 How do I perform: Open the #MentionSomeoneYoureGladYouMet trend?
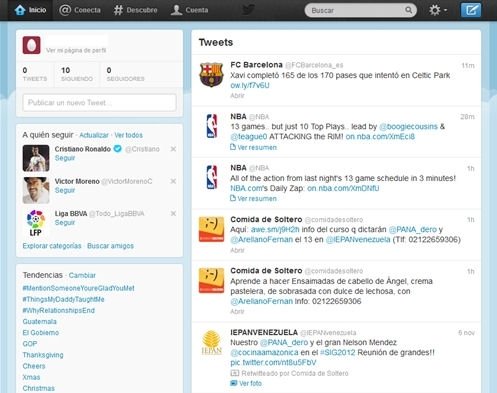point(78,288)
